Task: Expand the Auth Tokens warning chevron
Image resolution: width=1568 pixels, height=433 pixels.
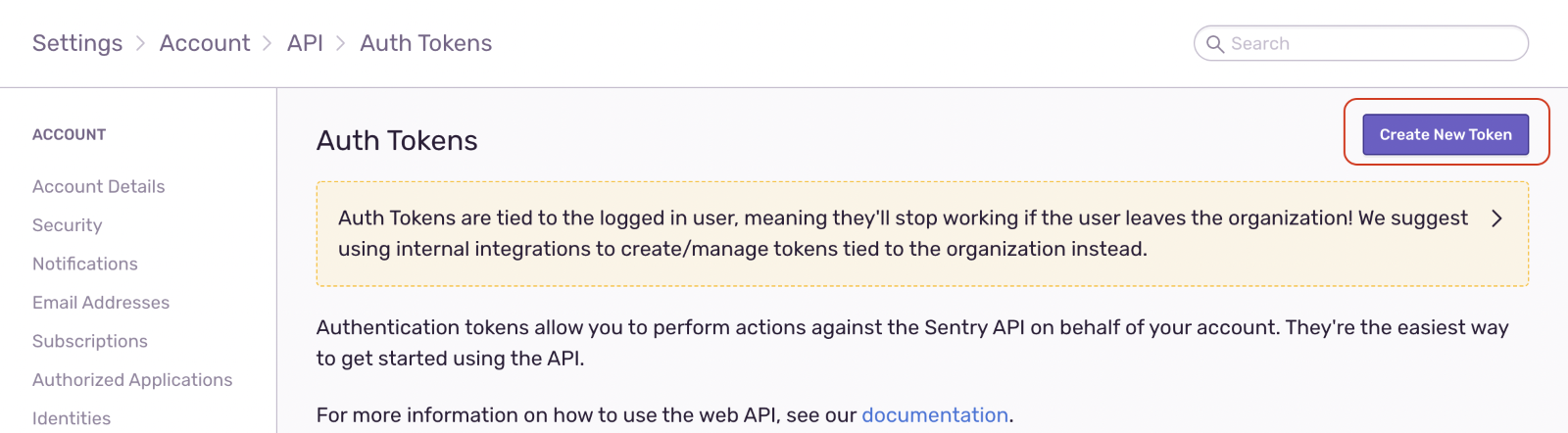Action: coord(1496,218)
